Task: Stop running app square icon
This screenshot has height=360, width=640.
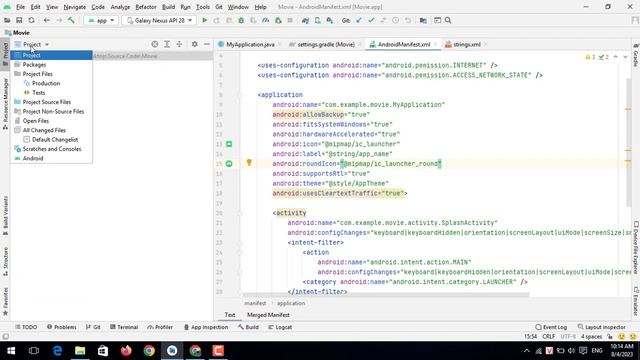Action: point(290,20)
